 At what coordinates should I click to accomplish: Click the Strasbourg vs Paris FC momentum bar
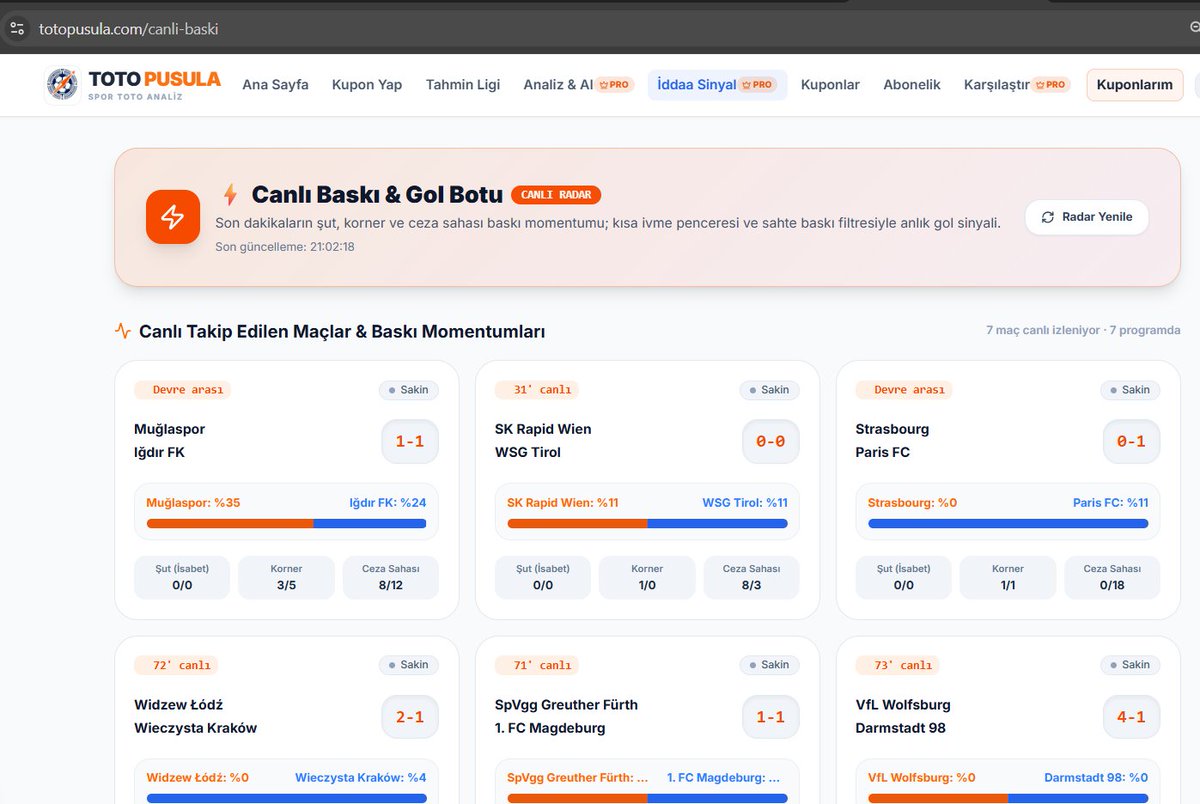click(1008, 523)
